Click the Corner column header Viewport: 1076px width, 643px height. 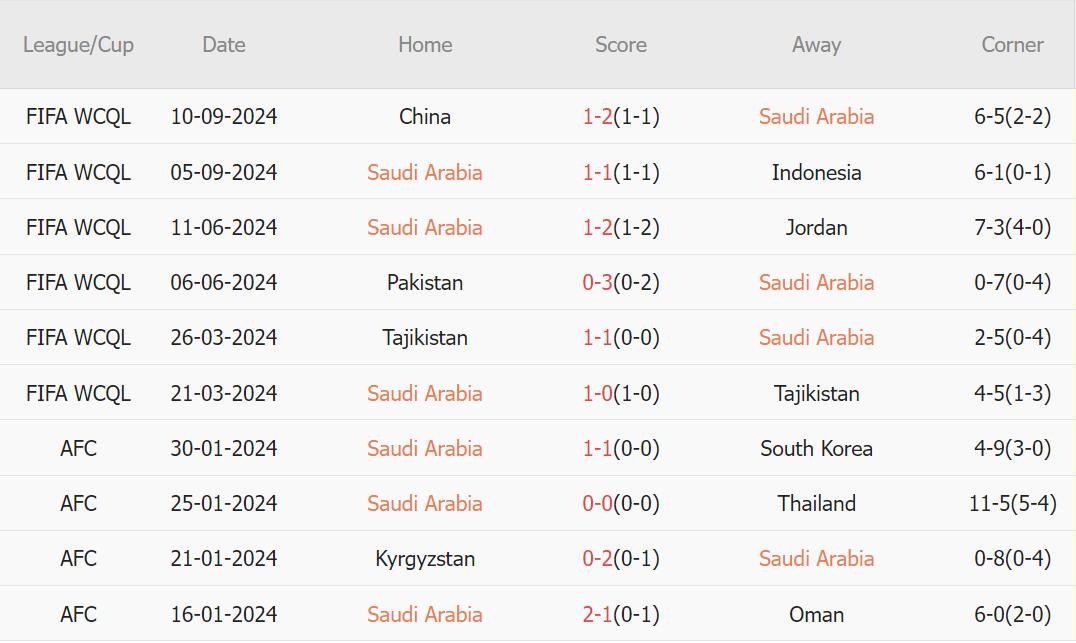pos(1012,45)
